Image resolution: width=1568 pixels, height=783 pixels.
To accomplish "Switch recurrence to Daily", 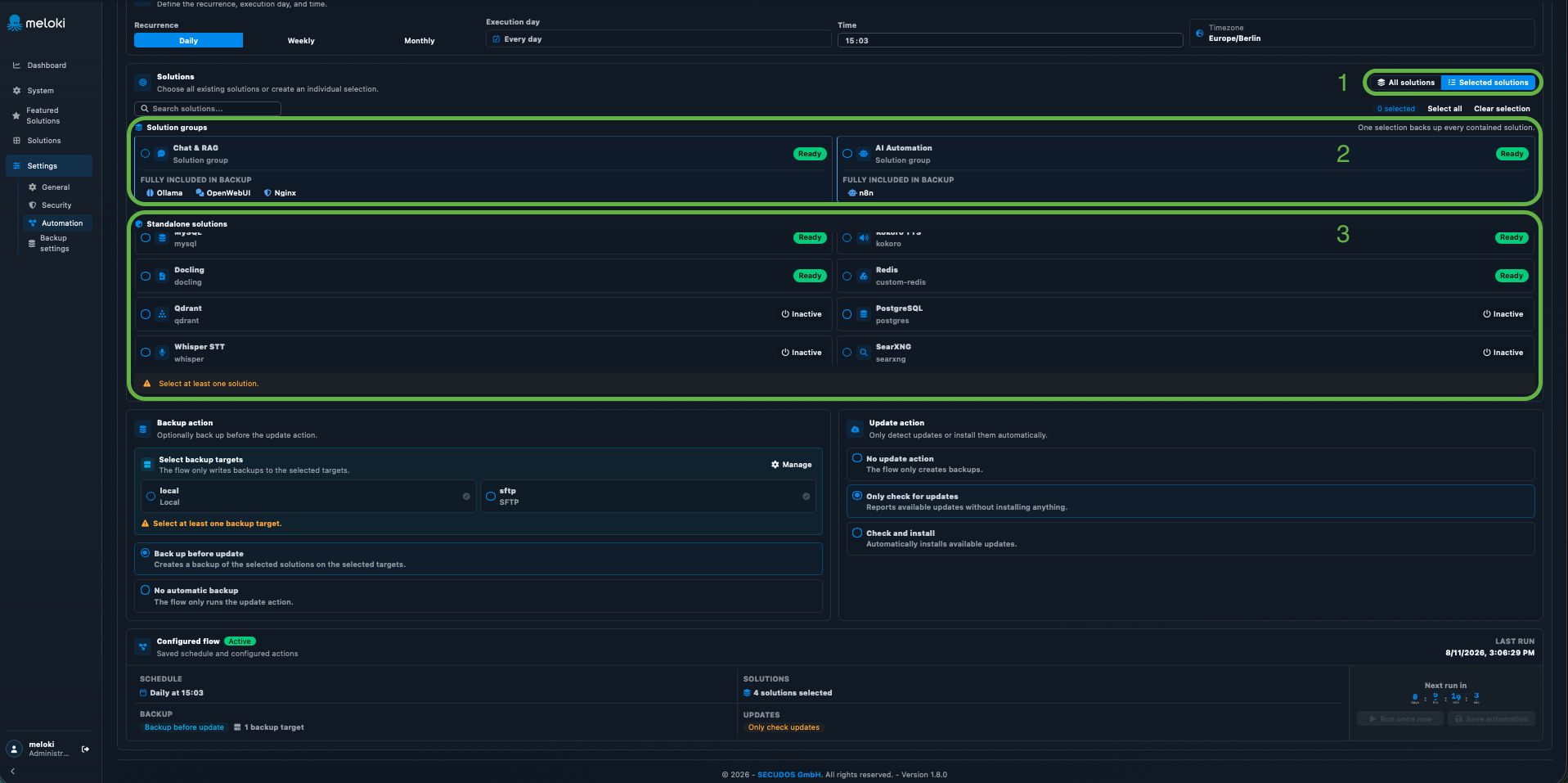I will pos(188,41).
